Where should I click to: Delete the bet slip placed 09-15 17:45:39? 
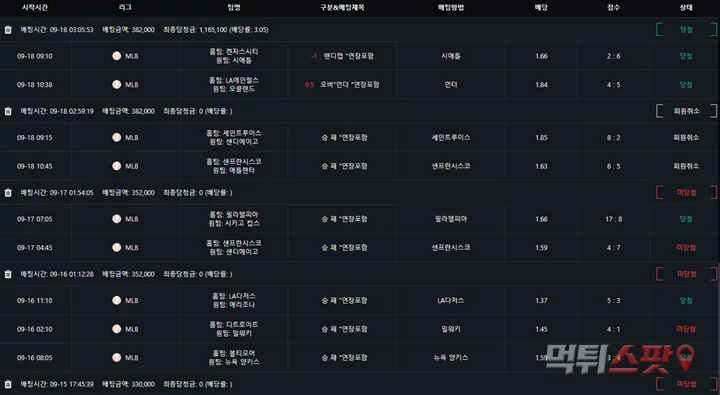pyautogui.click(x=8, y=384)
